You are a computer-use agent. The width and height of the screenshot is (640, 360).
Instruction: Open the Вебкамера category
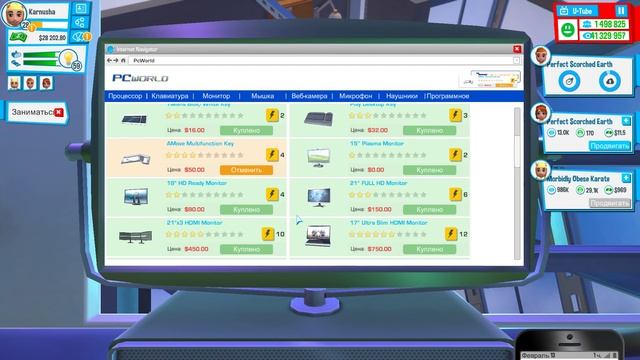pos(309,96)
